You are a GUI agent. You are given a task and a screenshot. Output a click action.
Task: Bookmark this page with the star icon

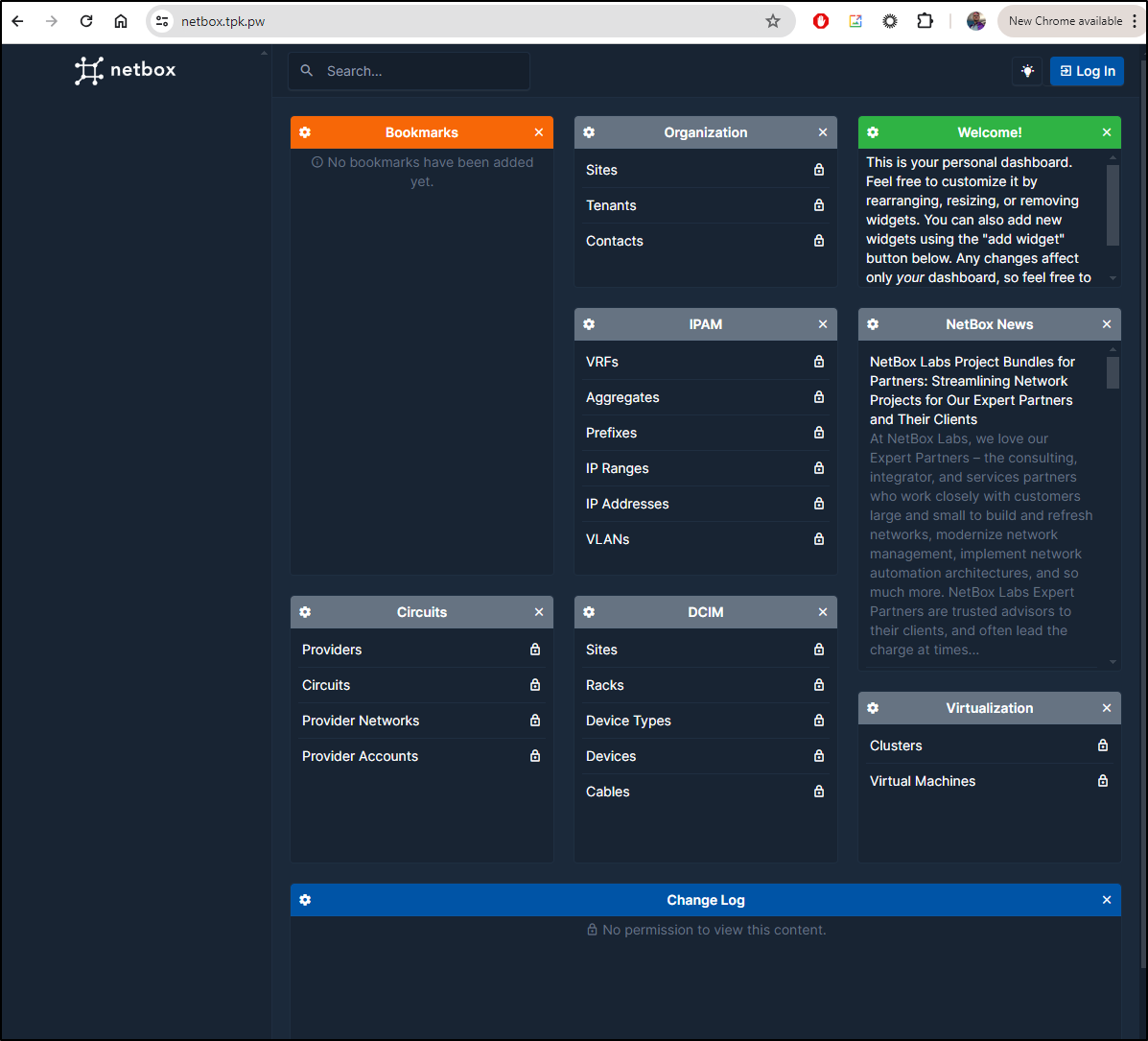coord(773,21)
